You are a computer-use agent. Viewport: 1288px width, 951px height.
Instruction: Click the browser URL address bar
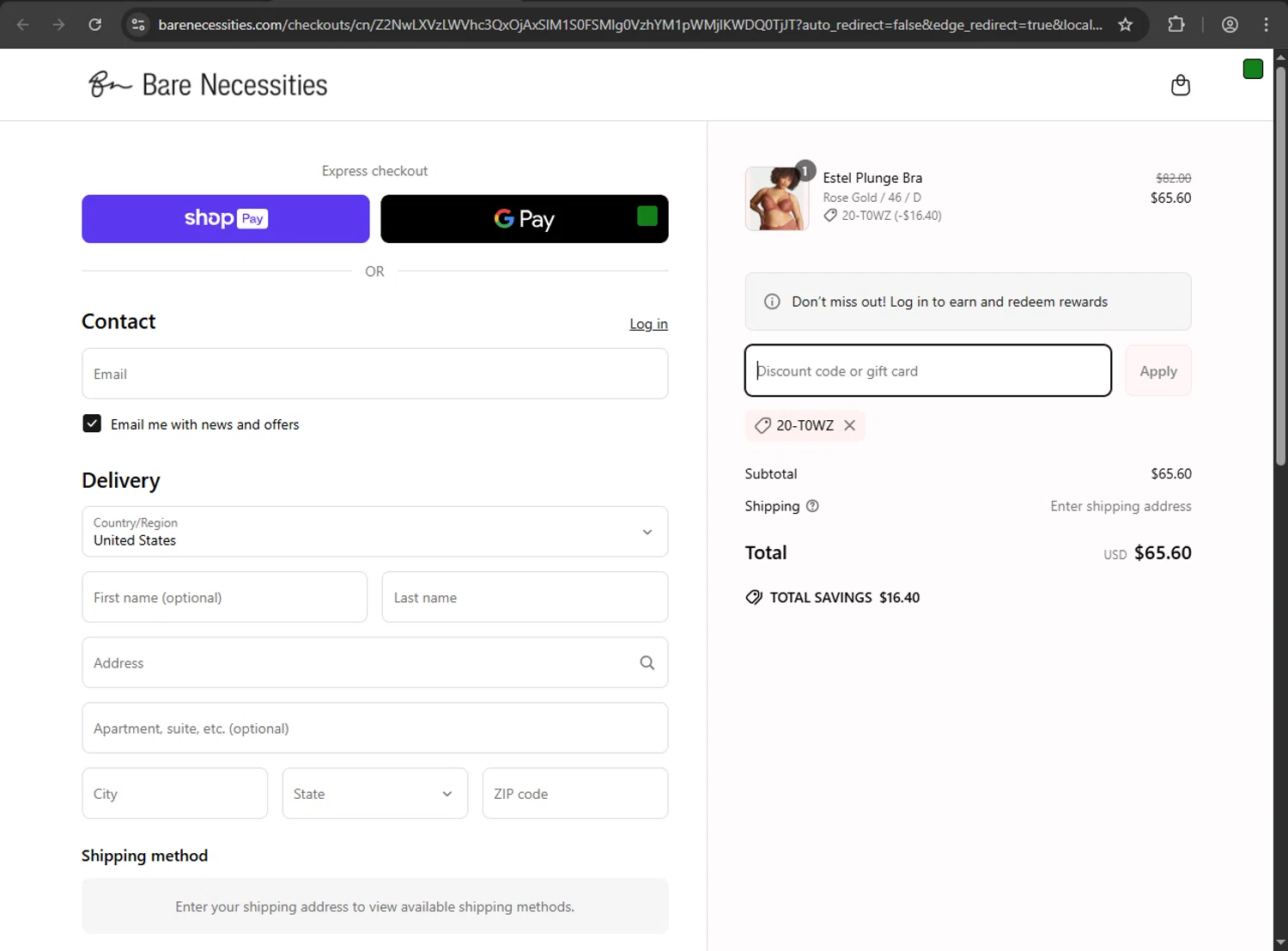(x=630, y=25)
